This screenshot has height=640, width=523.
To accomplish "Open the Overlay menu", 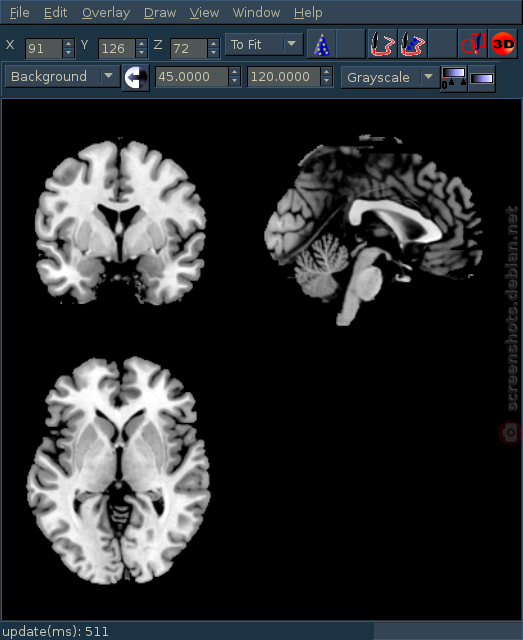I will 106,13.
